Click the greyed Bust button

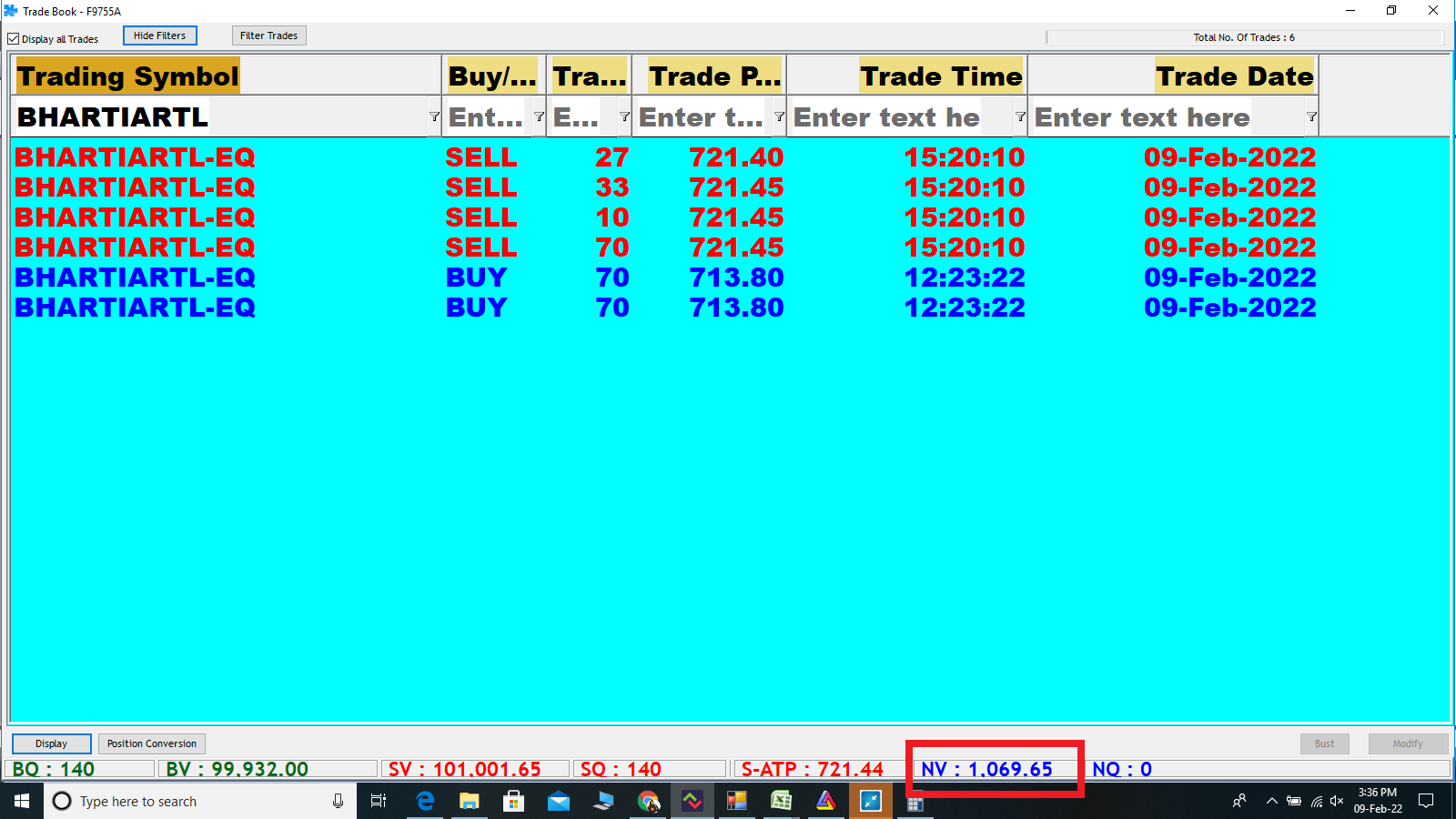click(1324, 743)
